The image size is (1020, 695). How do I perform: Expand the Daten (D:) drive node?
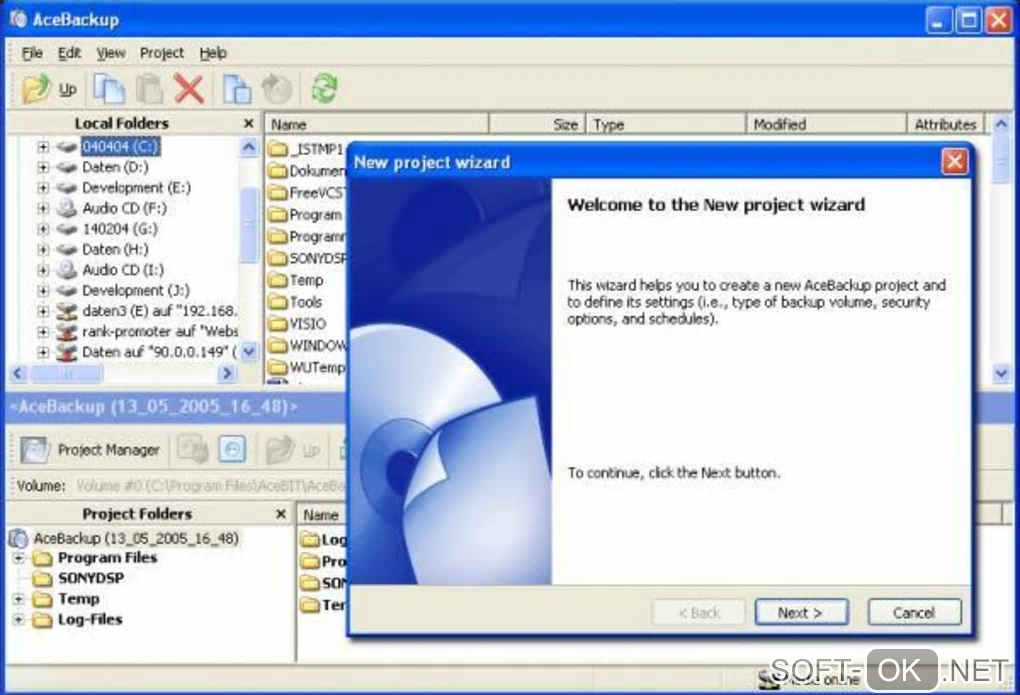pos(43,167)
